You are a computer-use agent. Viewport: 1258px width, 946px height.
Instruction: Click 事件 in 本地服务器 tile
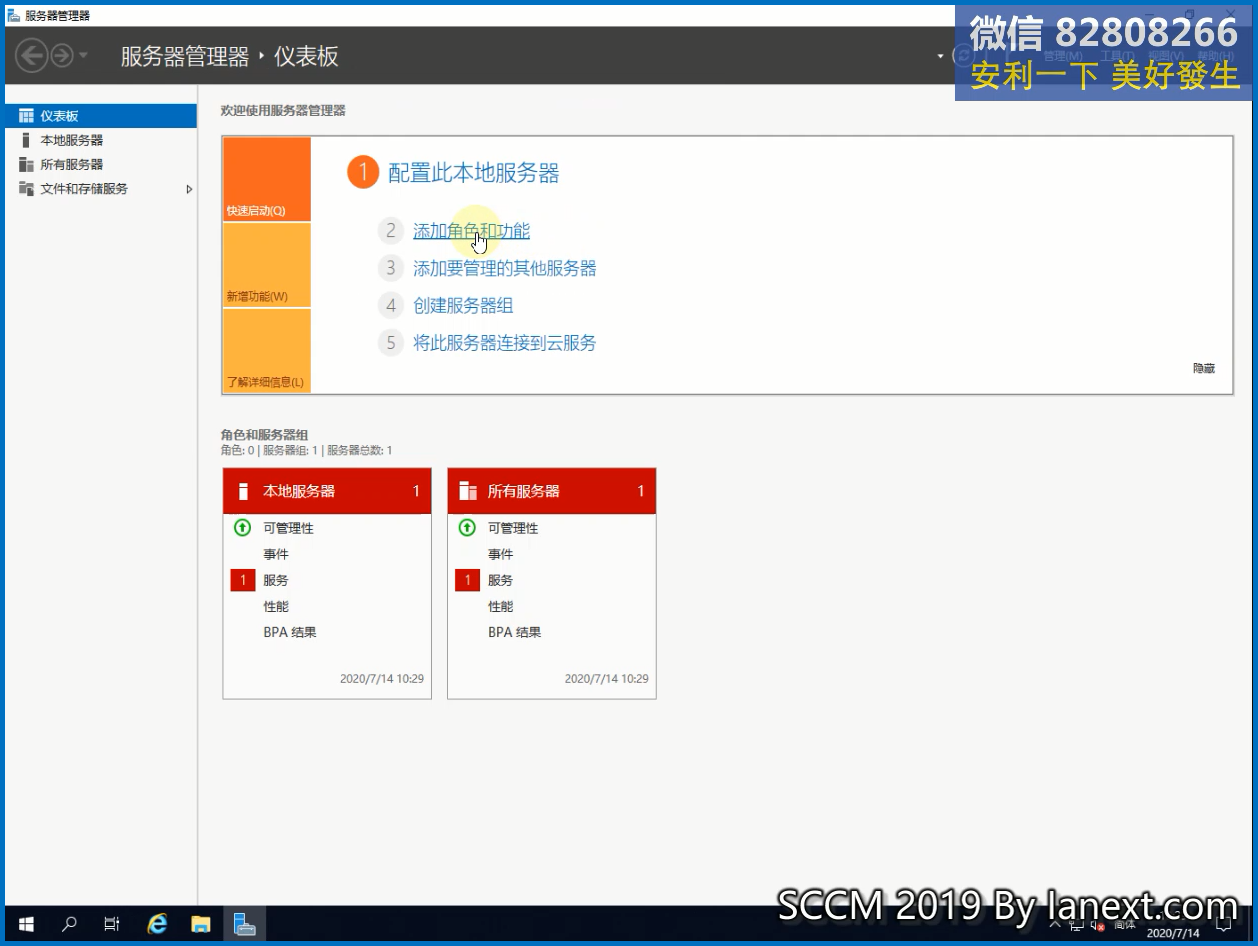pos(276,554)
